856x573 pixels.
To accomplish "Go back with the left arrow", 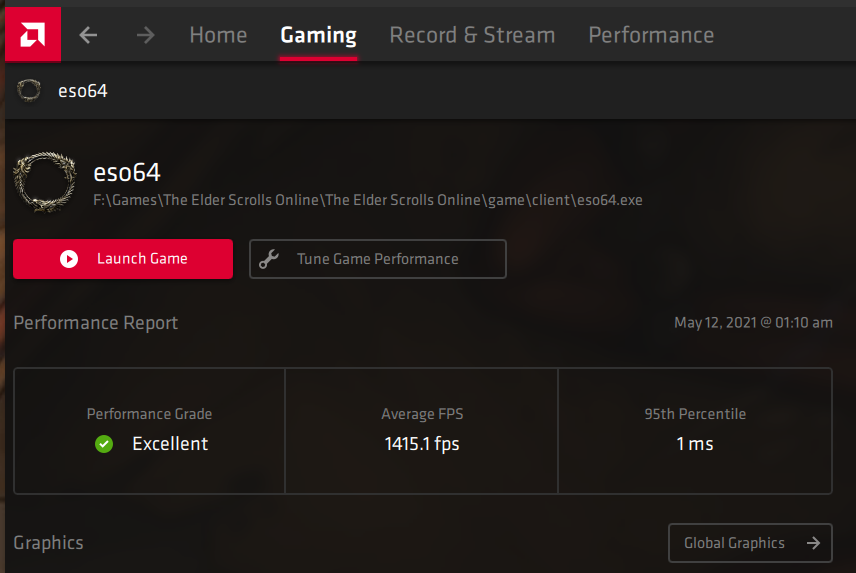I will pyautogui.click(x=88, y=35).
